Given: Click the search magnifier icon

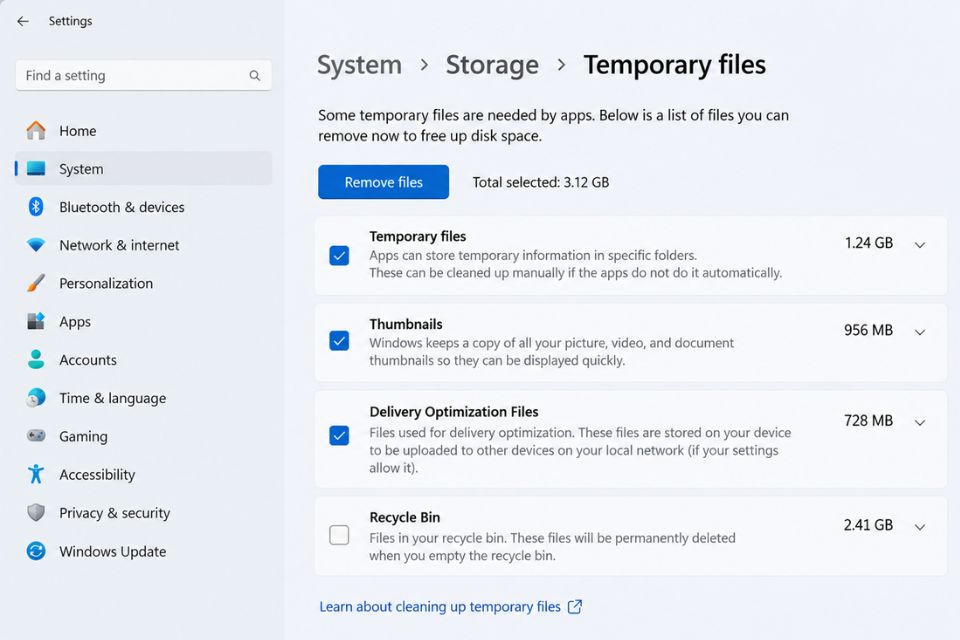Looking at the screenshot, I should 255,76.
